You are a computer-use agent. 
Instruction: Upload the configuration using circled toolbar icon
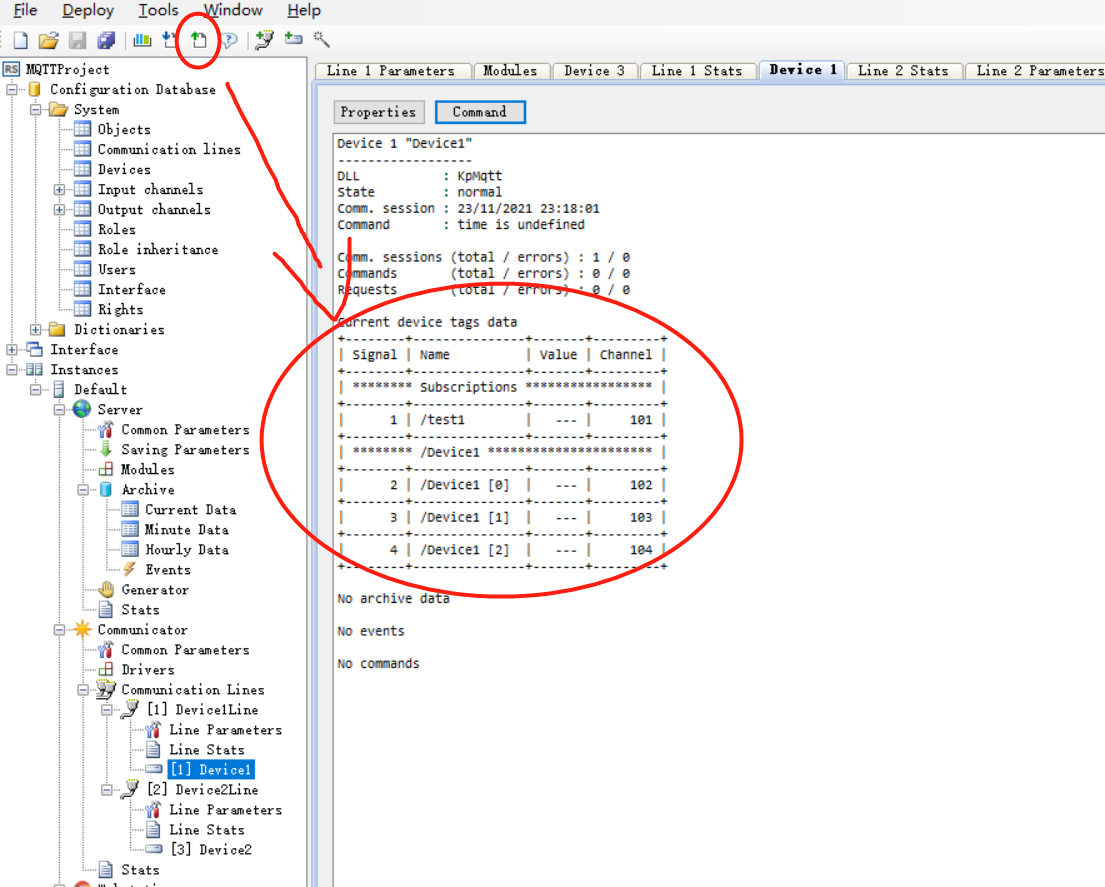199,39
